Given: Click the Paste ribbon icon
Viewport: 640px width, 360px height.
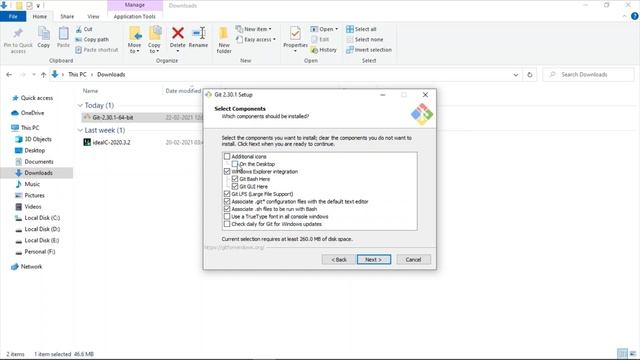Looking at the screenshot, I should [63, 33].
